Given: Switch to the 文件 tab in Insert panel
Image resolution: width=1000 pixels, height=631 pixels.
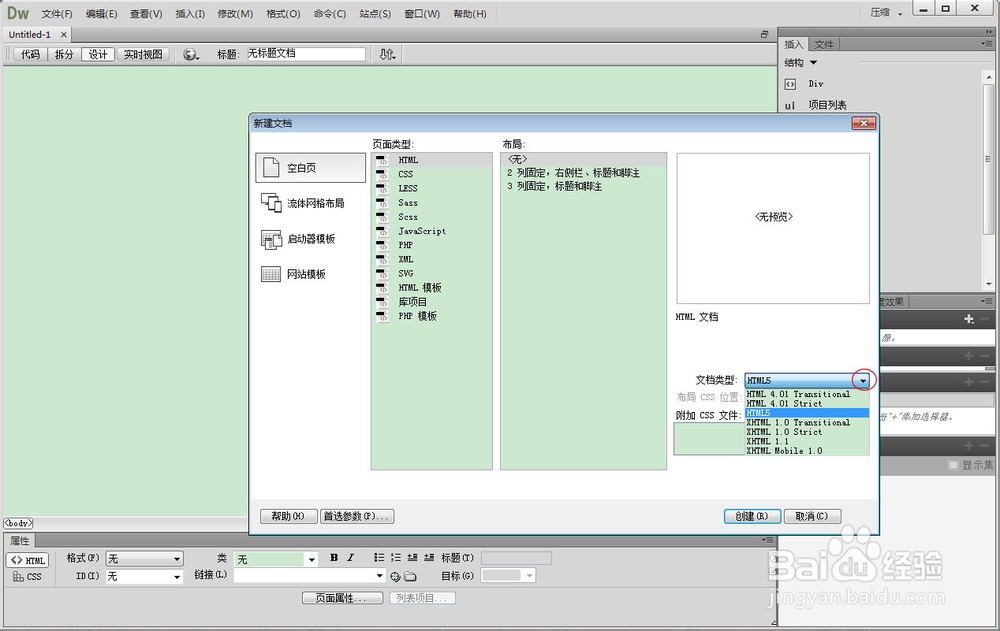Looking at the screenshot, I should (823, 44).
